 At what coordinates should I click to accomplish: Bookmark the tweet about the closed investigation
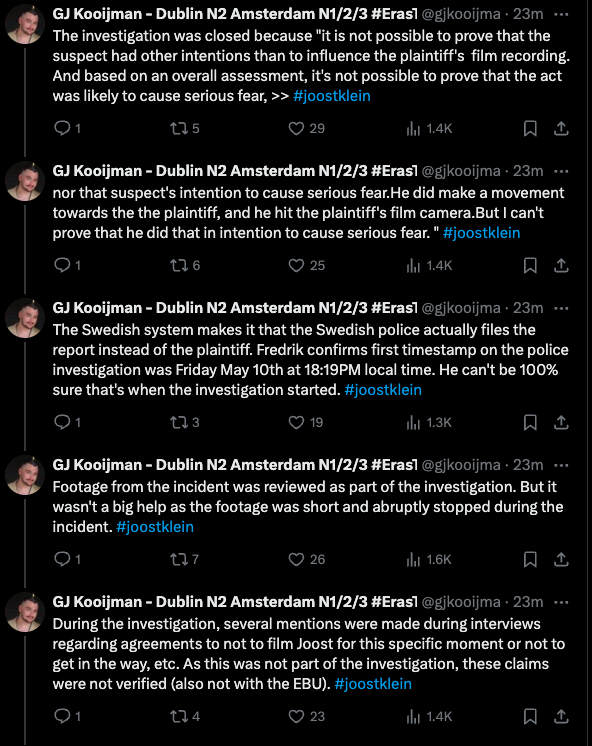tap(530, 128)
